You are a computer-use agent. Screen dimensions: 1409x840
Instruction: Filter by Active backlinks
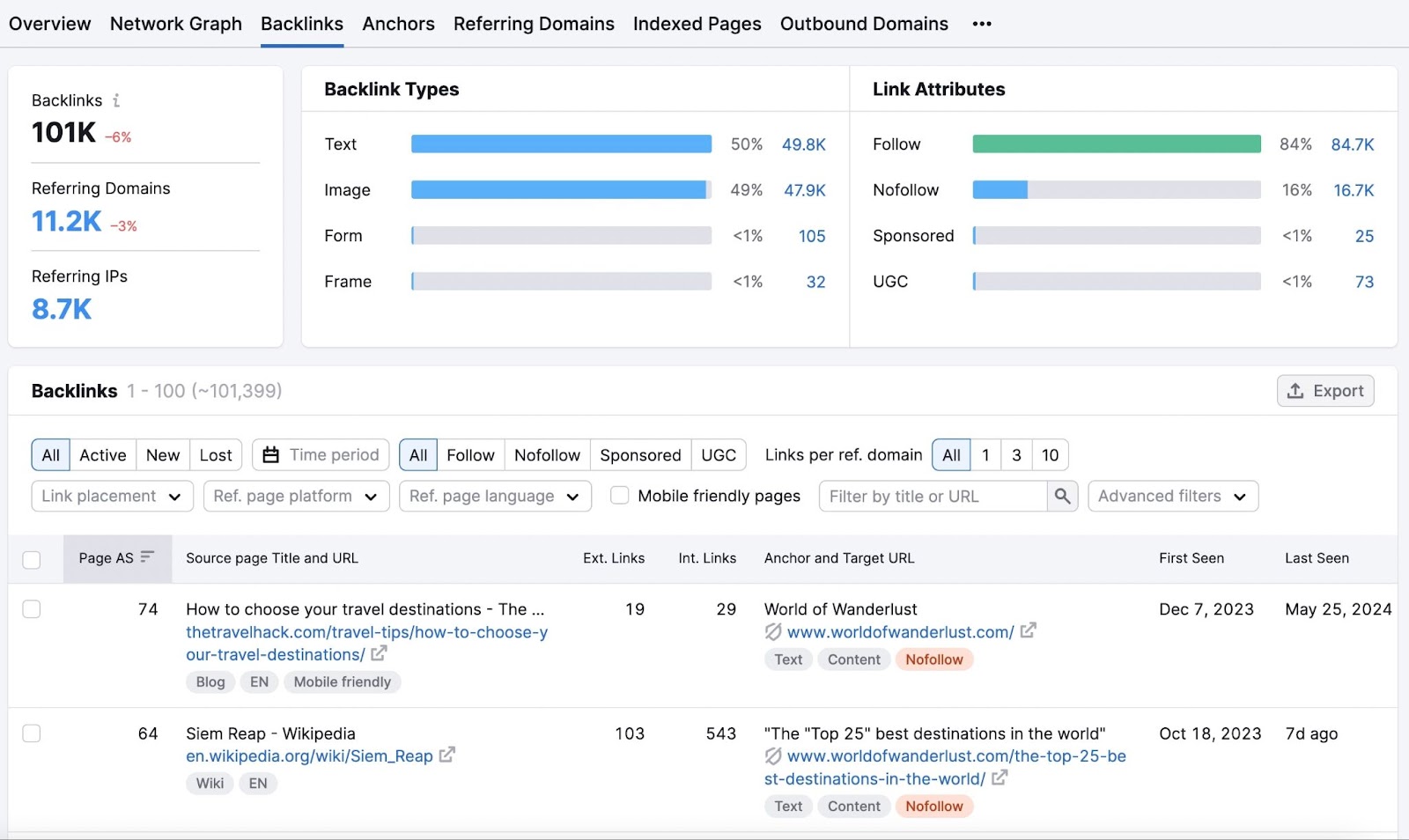click(x=103, y=455)
